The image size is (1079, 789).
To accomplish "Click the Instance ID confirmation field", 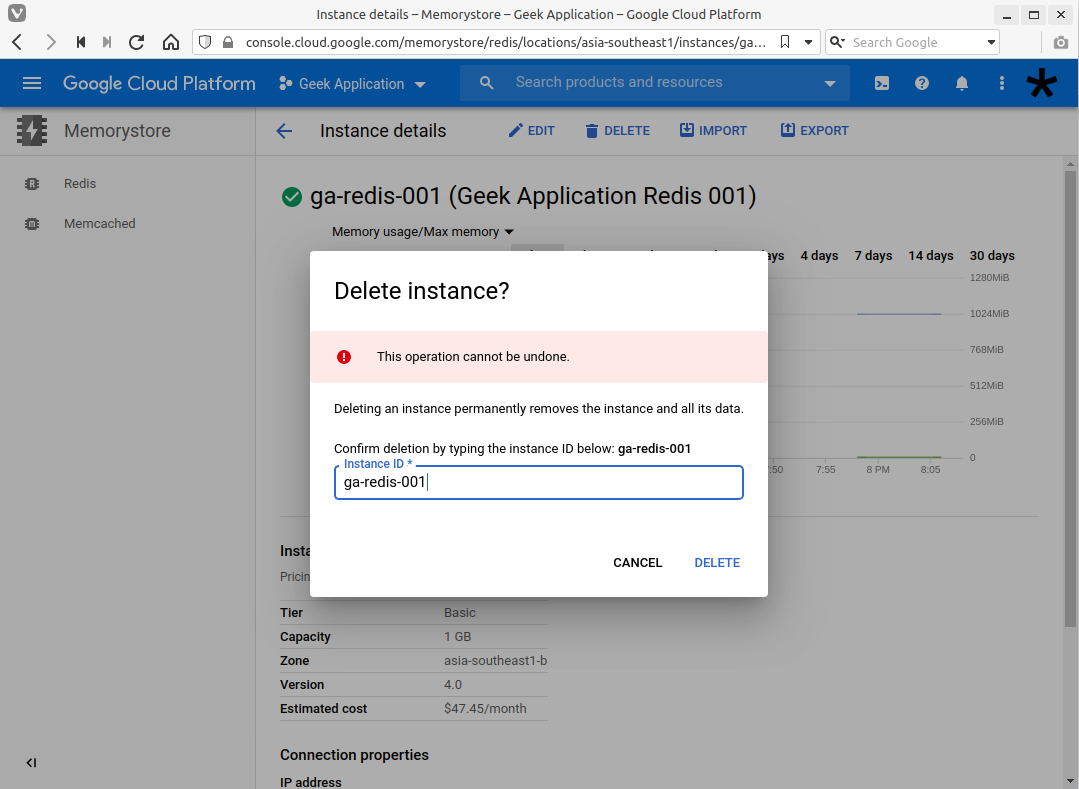I will (538, 482).
